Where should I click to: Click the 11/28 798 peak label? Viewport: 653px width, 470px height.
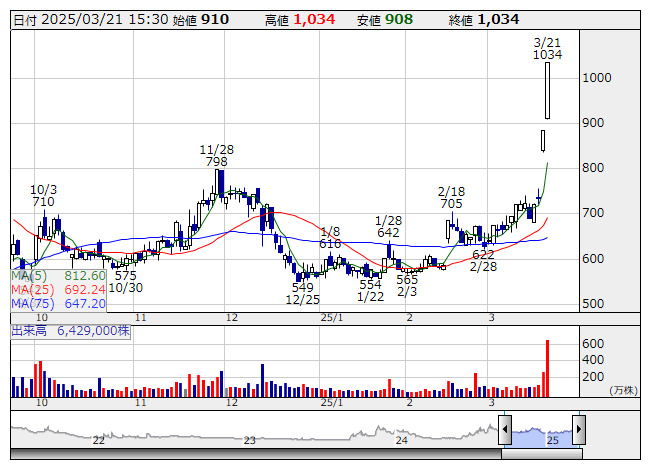coord(217,155)
